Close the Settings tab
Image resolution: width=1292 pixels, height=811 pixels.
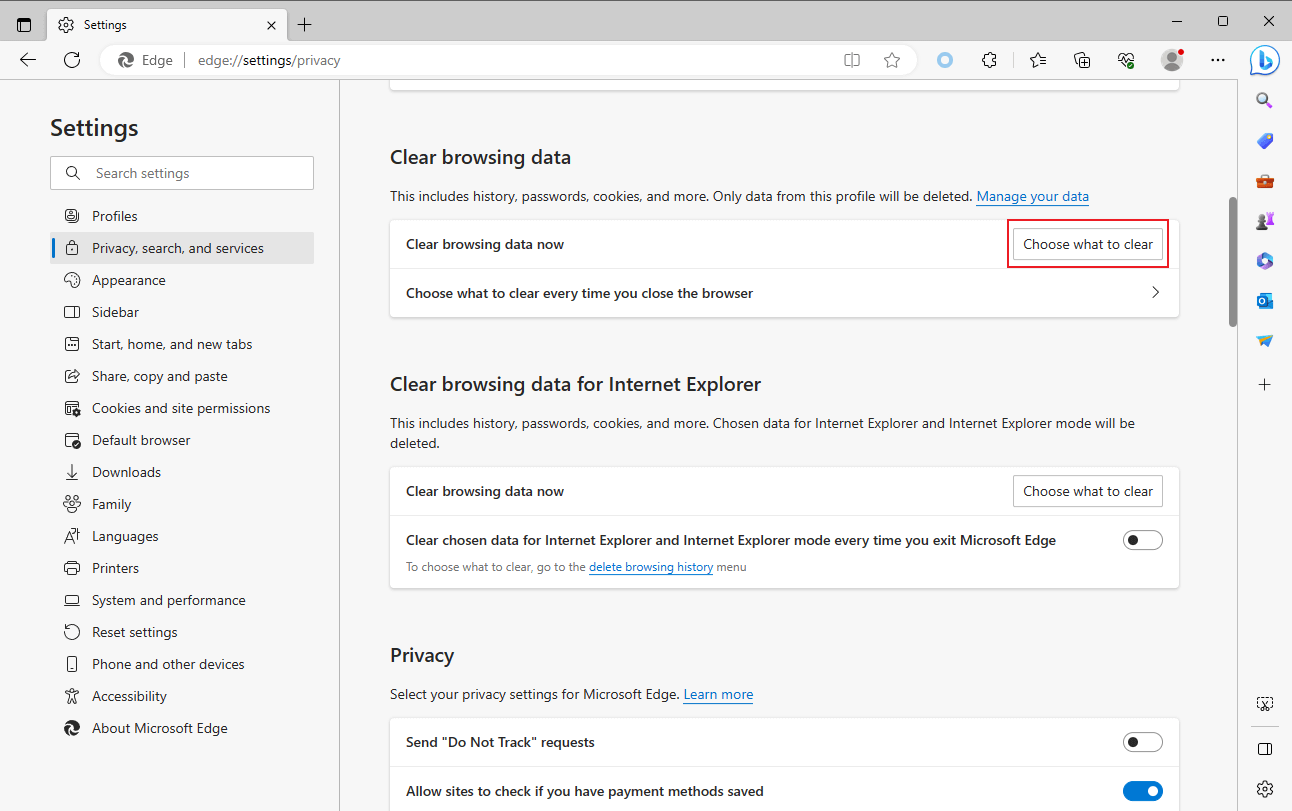pyautogui.click(x=272, y=25)
